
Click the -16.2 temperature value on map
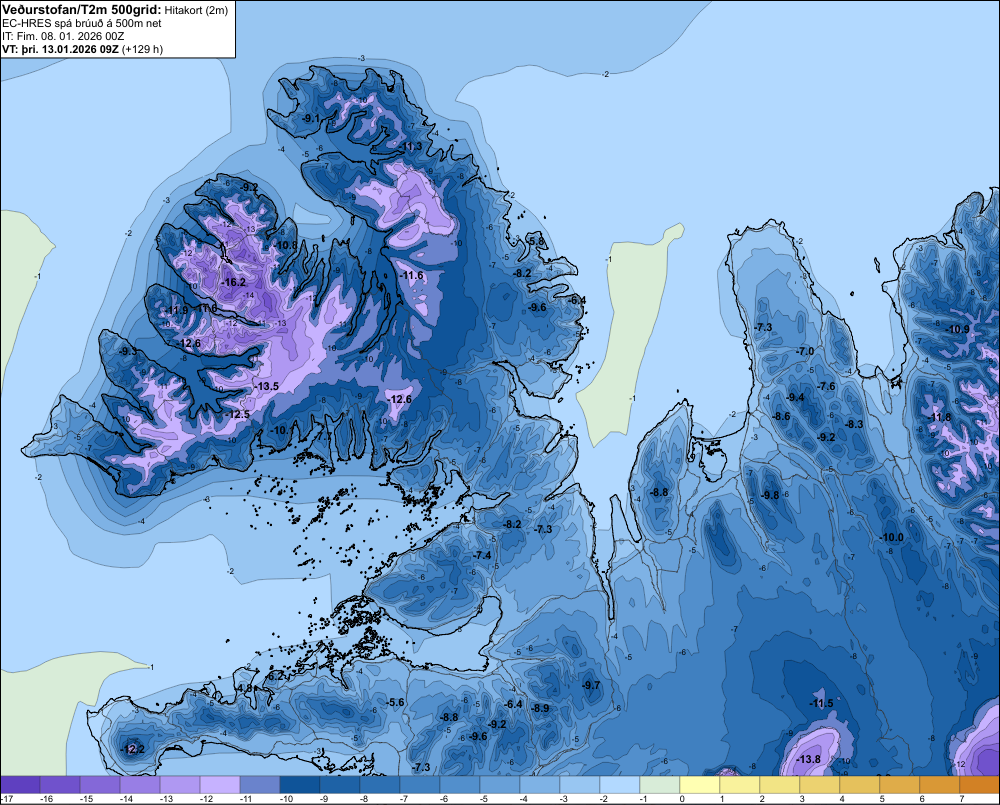[233, 282]
